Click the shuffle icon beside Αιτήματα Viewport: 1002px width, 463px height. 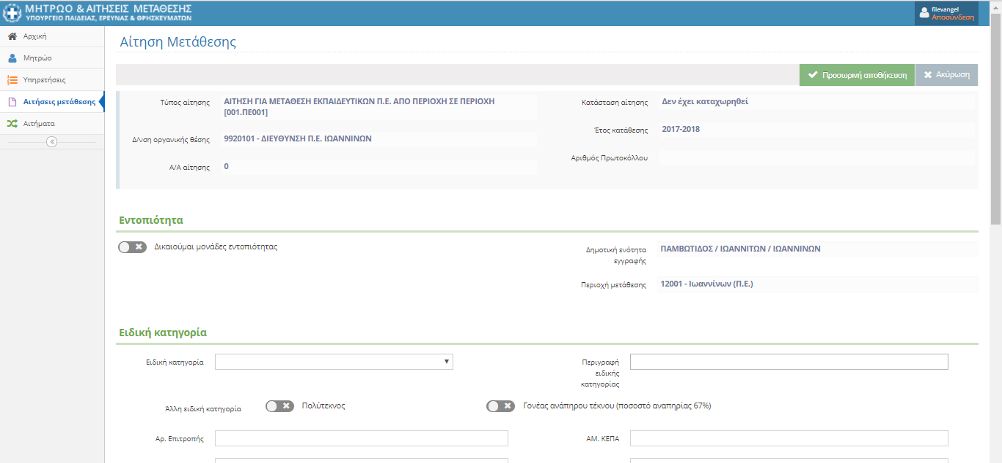coord(12,124)
